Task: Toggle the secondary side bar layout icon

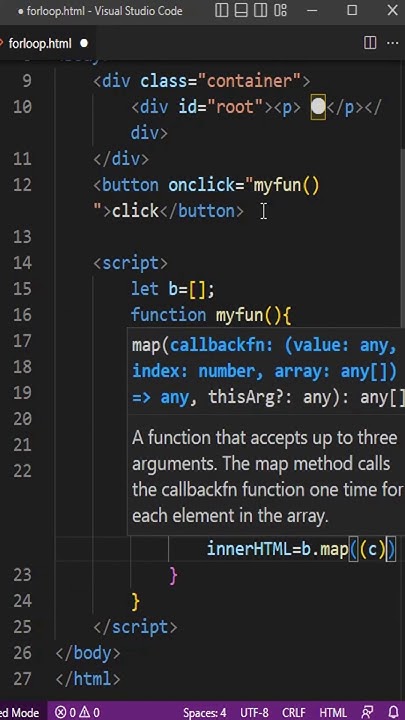Action: [x=261, y=11]
